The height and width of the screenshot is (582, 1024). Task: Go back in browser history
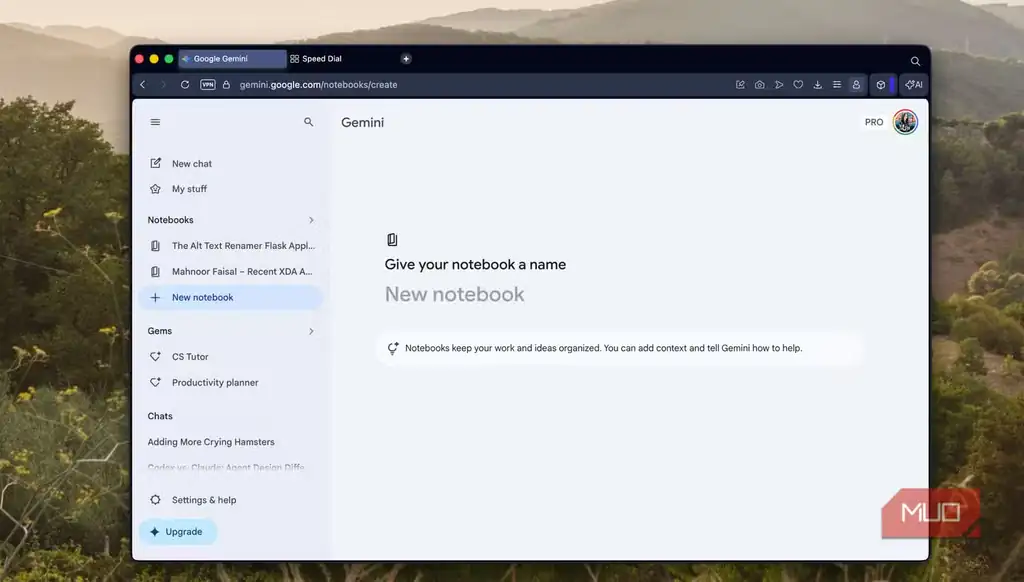[143, 84]
